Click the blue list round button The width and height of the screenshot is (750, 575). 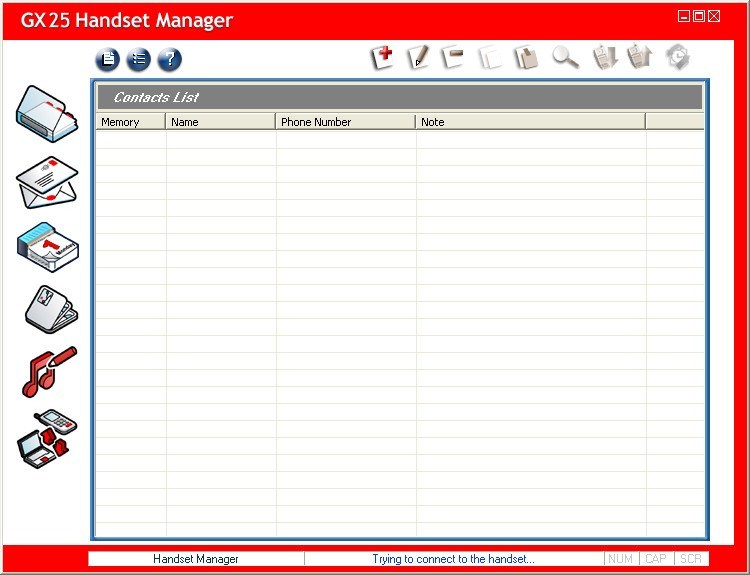click(139, 59)
